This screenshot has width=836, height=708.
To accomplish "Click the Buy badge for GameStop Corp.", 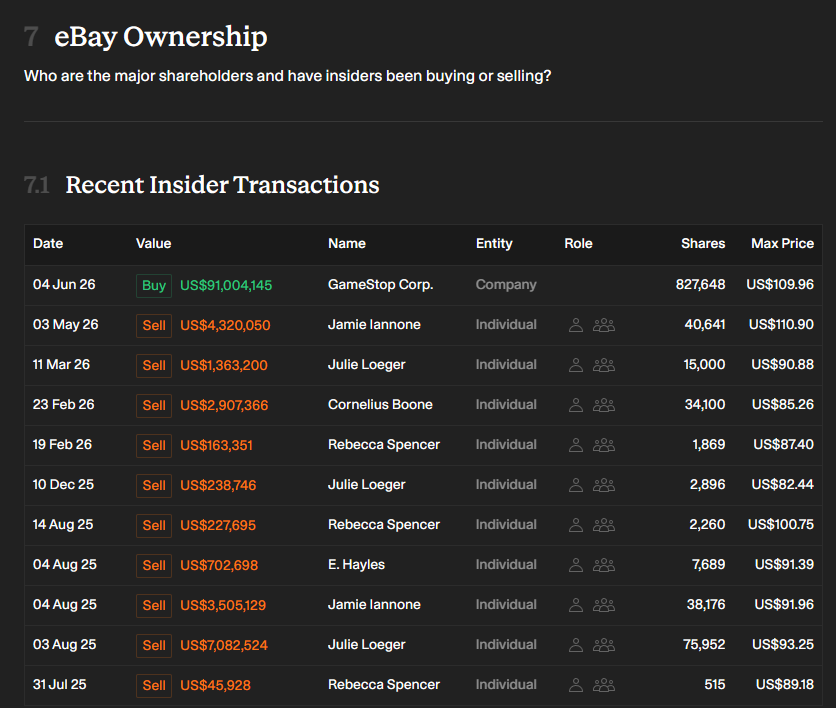I will (x=154, y=286).
